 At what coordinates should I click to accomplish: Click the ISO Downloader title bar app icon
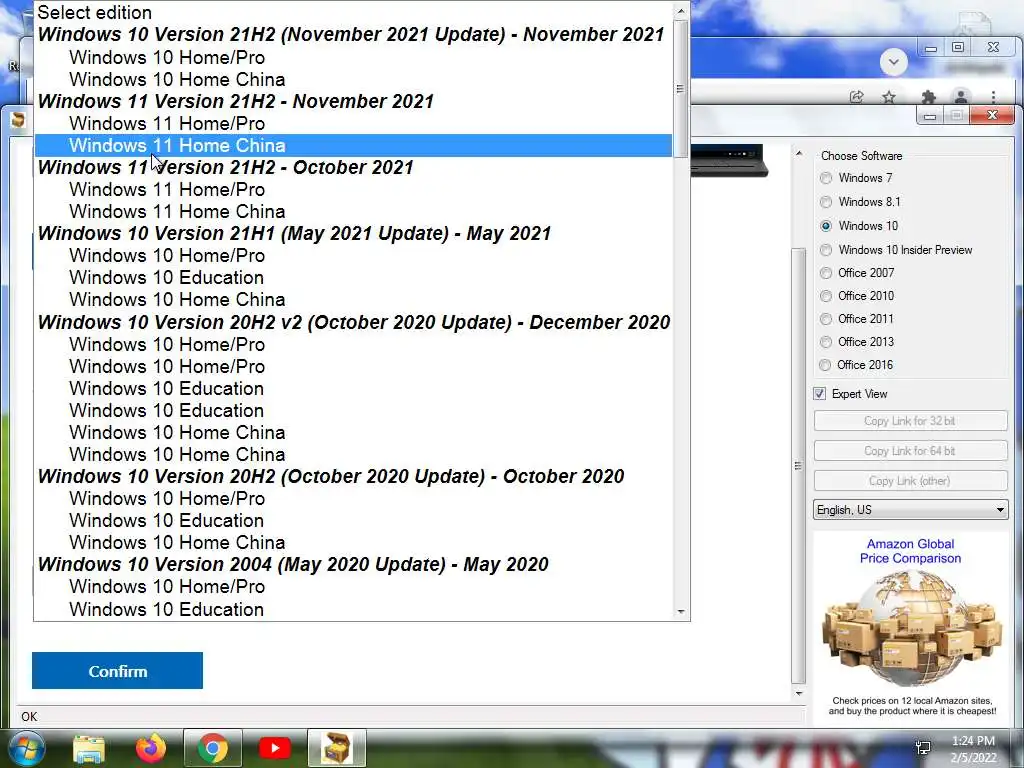(18, 119)
